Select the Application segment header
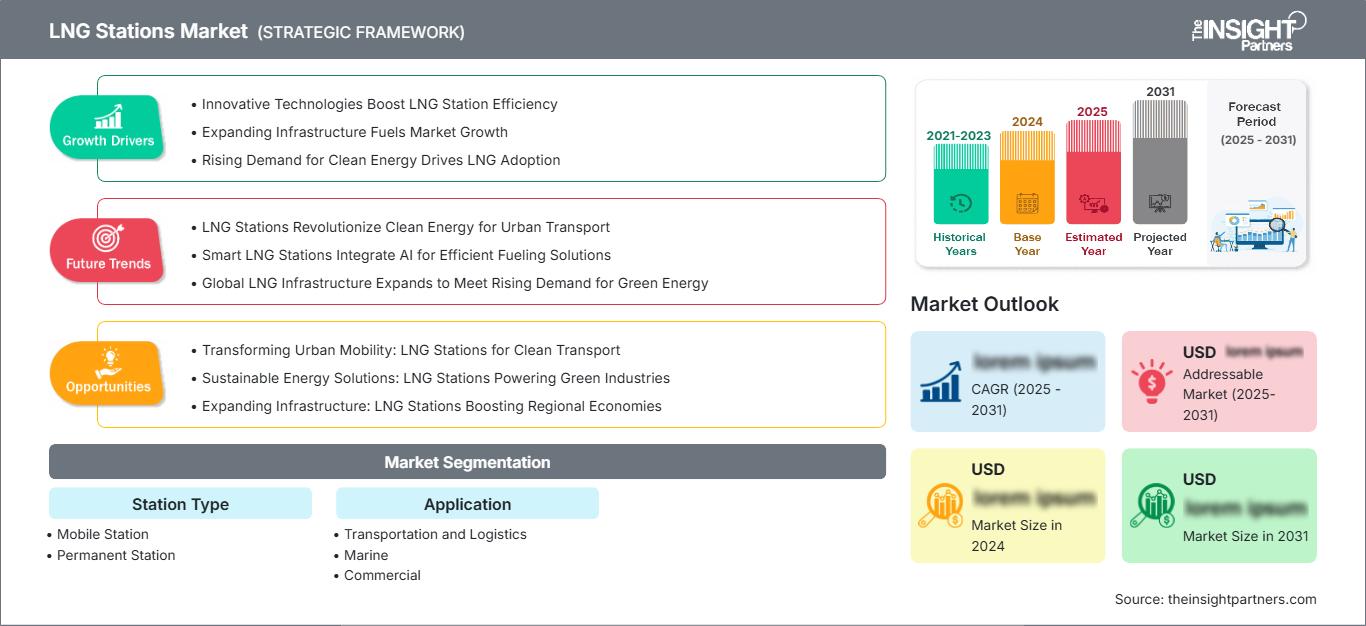The height and width of the screenshot is (626, 1366). (x=467, y=504)
